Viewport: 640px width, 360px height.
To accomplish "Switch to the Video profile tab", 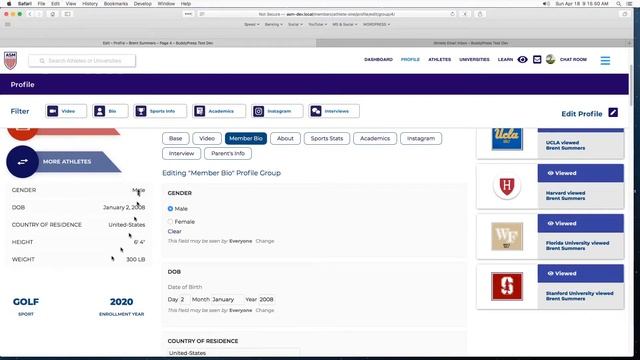I will [x=207, y=138].
